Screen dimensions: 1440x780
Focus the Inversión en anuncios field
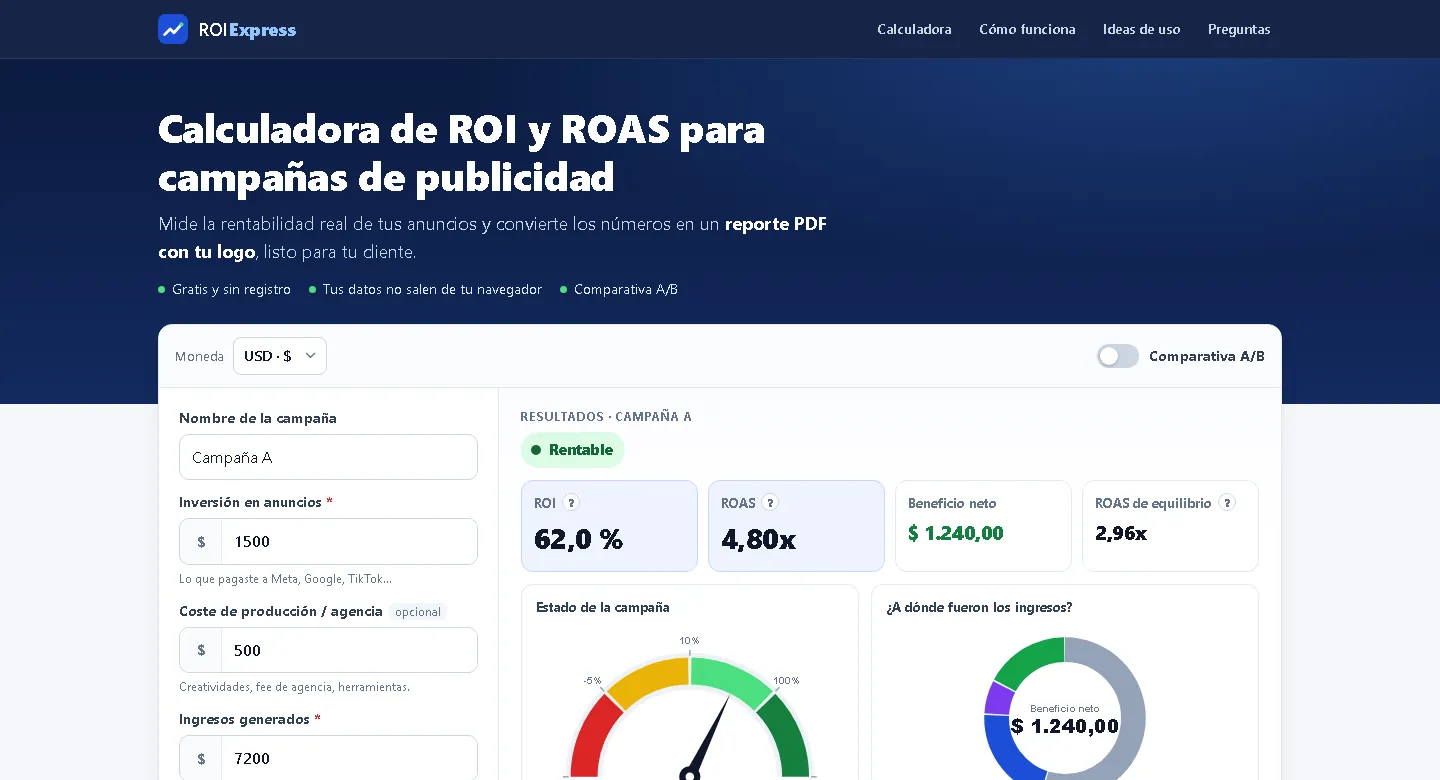349,541
